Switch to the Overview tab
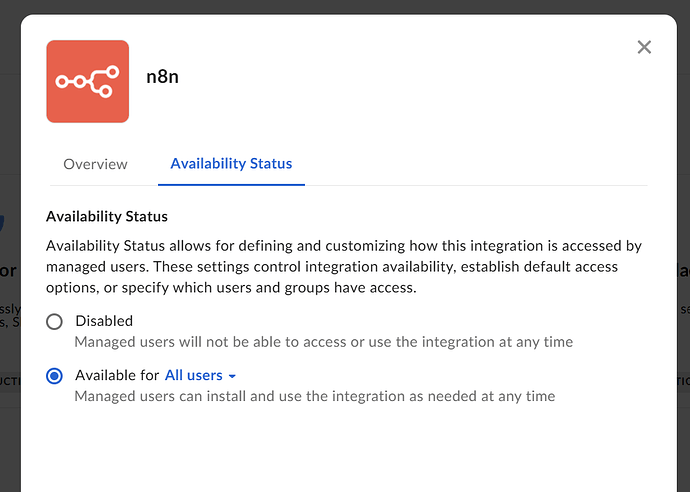Screen dimensions: 690x492 (x=95, y=164)
